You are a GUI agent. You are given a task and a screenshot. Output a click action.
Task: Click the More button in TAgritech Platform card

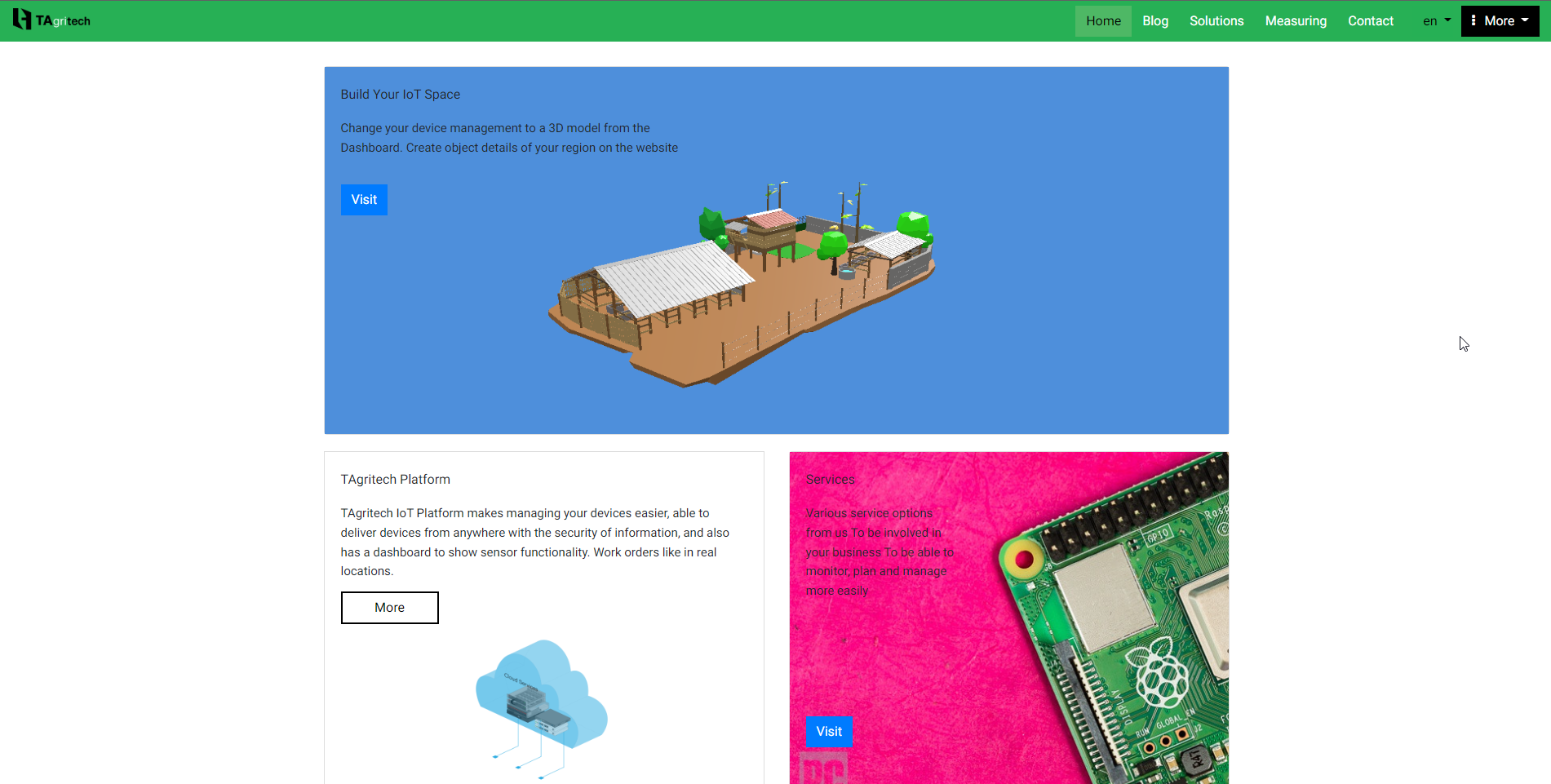(x=389, y=608)
